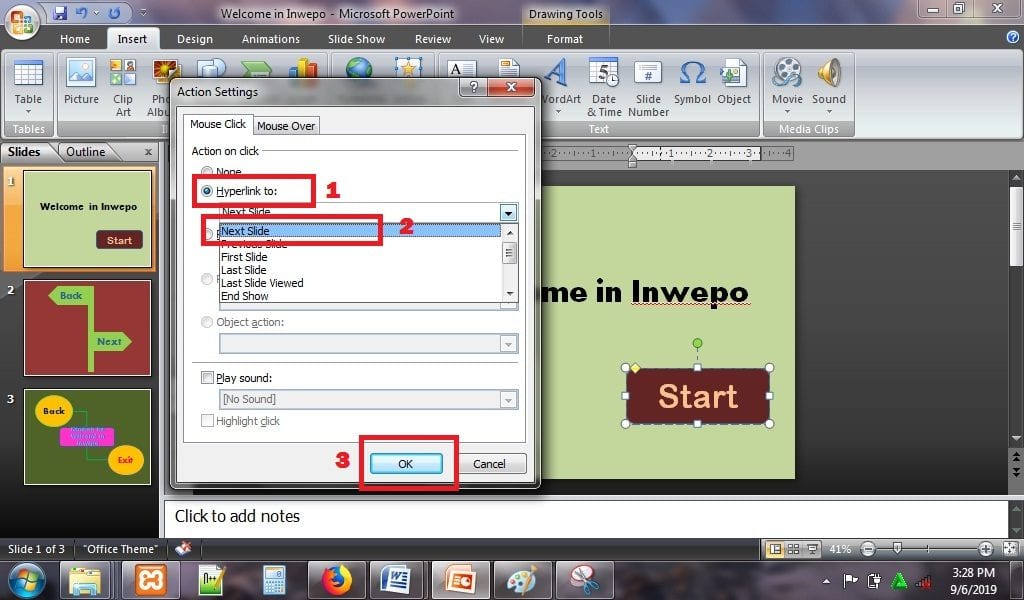Screen dimensions: 1024x600
Task: Click the Windows Start orb
Action: pyautogui.click(x=26, y=580)
